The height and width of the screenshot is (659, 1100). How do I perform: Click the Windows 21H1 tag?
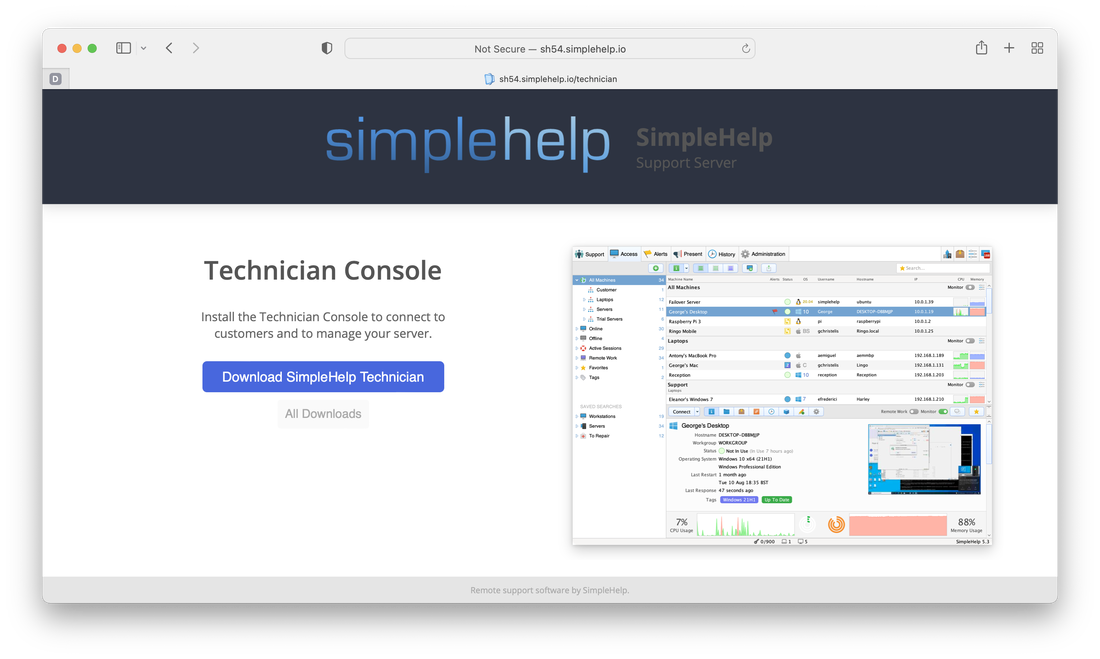click(739, 500)
